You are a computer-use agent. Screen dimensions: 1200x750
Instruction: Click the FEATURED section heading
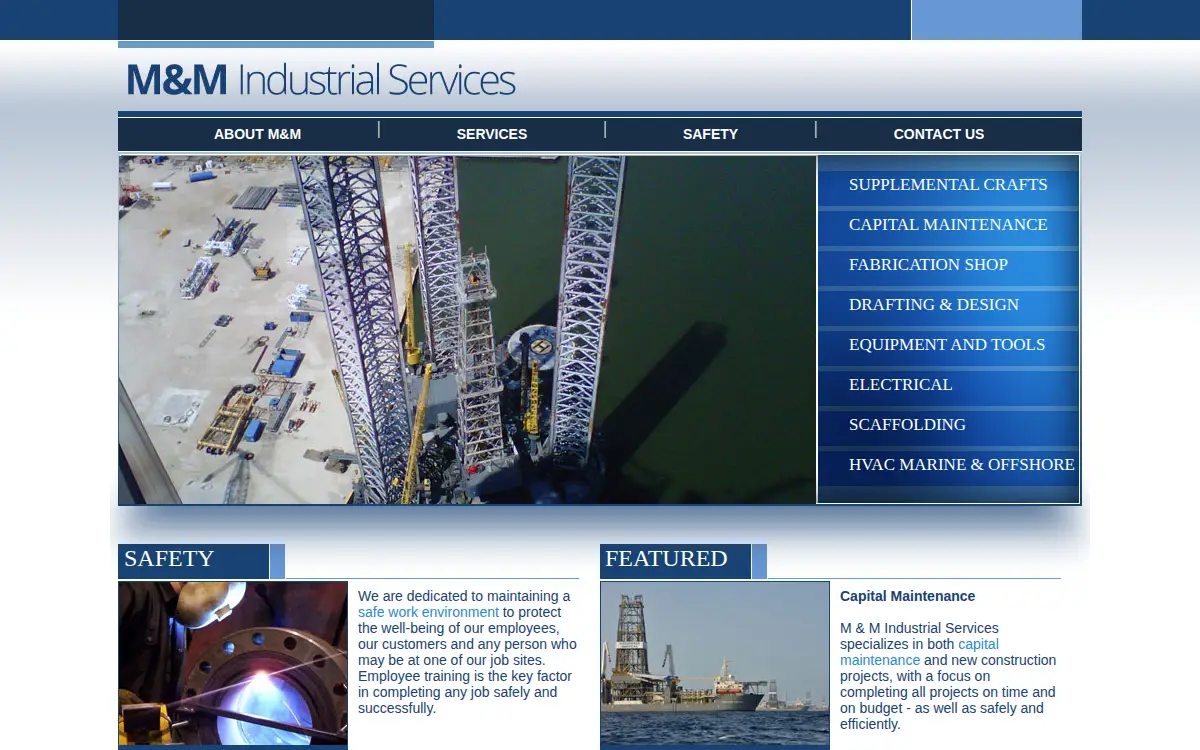pos(666,559)
